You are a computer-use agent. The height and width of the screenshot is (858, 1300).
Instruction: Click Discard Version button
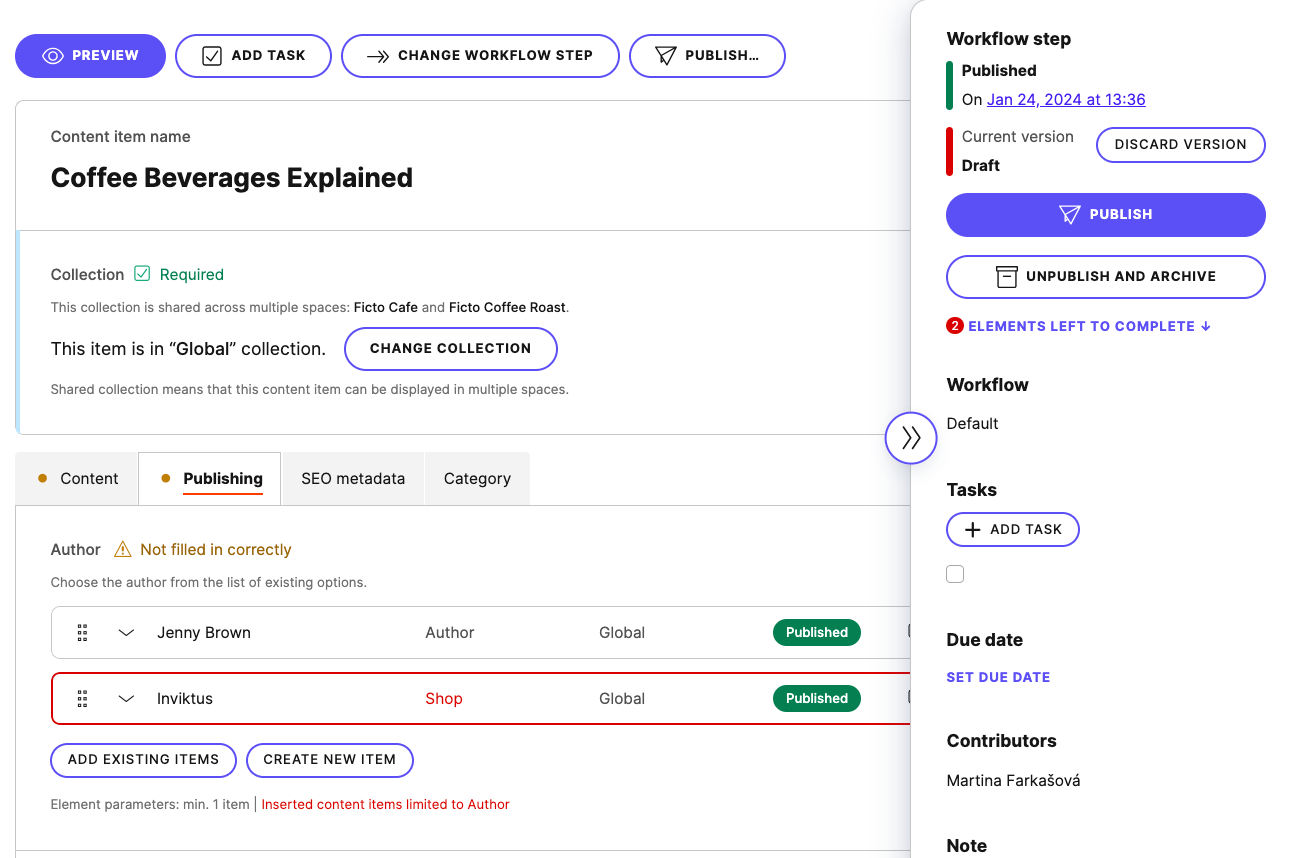tap(1180, 144)
